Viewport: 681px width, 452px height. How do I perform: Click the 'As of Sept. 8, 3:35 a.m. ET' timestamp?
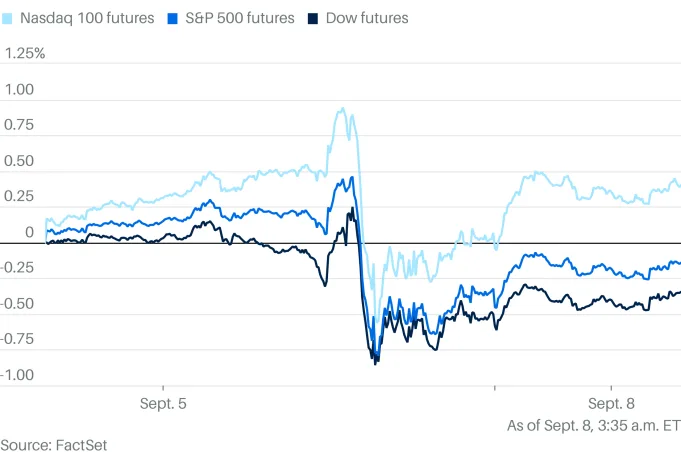[593, 425]
